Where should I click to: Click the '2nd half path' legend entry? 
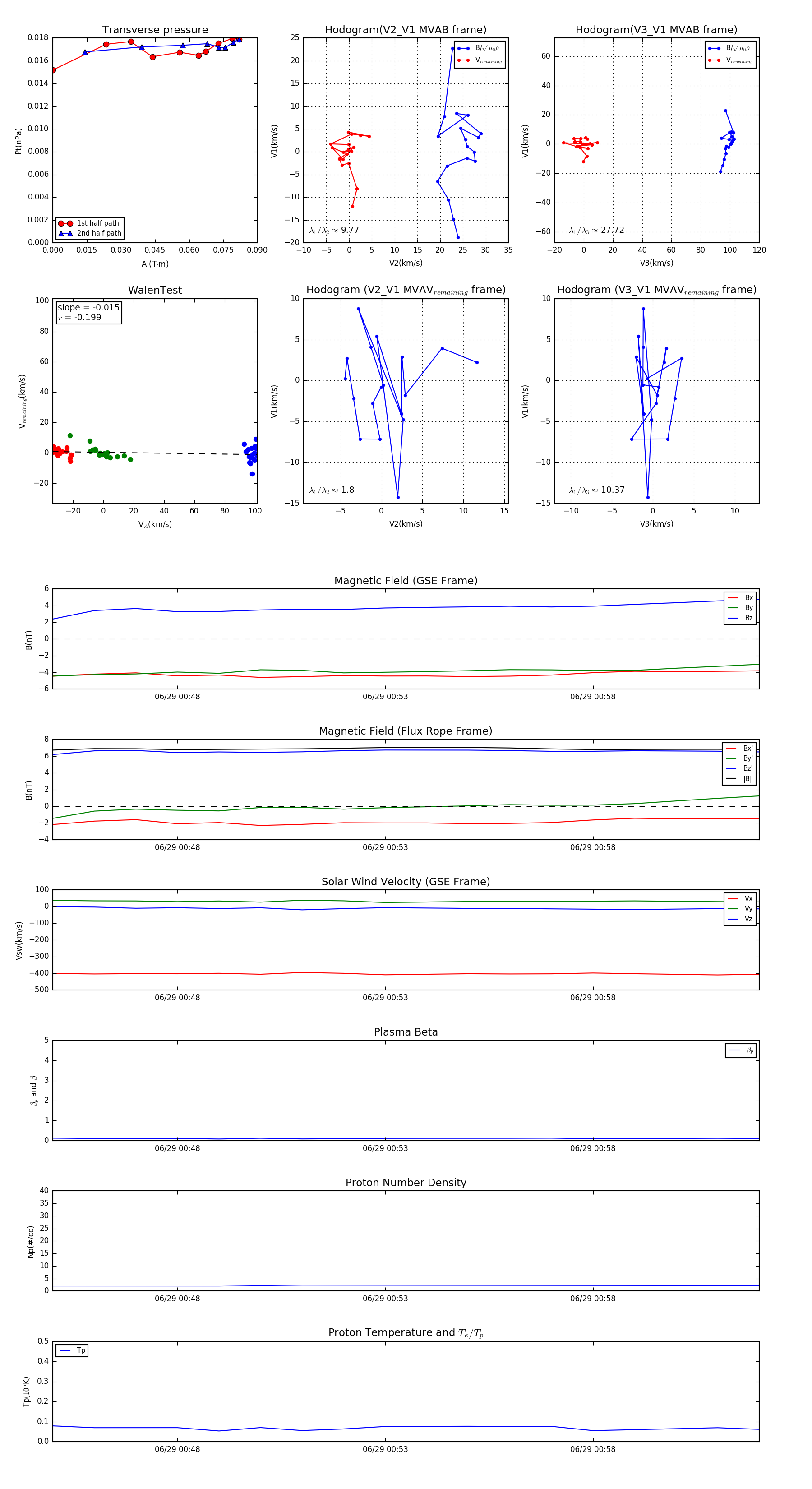pos(90,234)
